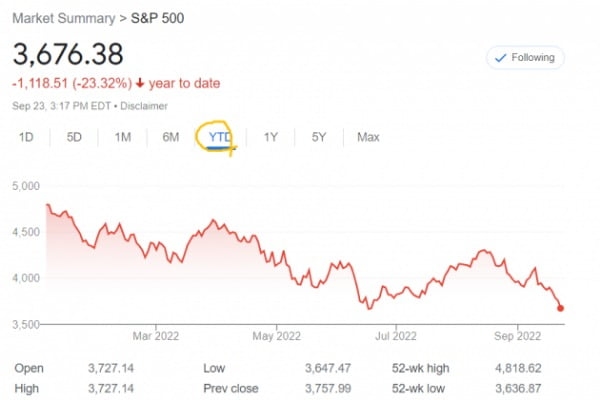
Task: Show the Max time range
Action: [x=368, y=137]
